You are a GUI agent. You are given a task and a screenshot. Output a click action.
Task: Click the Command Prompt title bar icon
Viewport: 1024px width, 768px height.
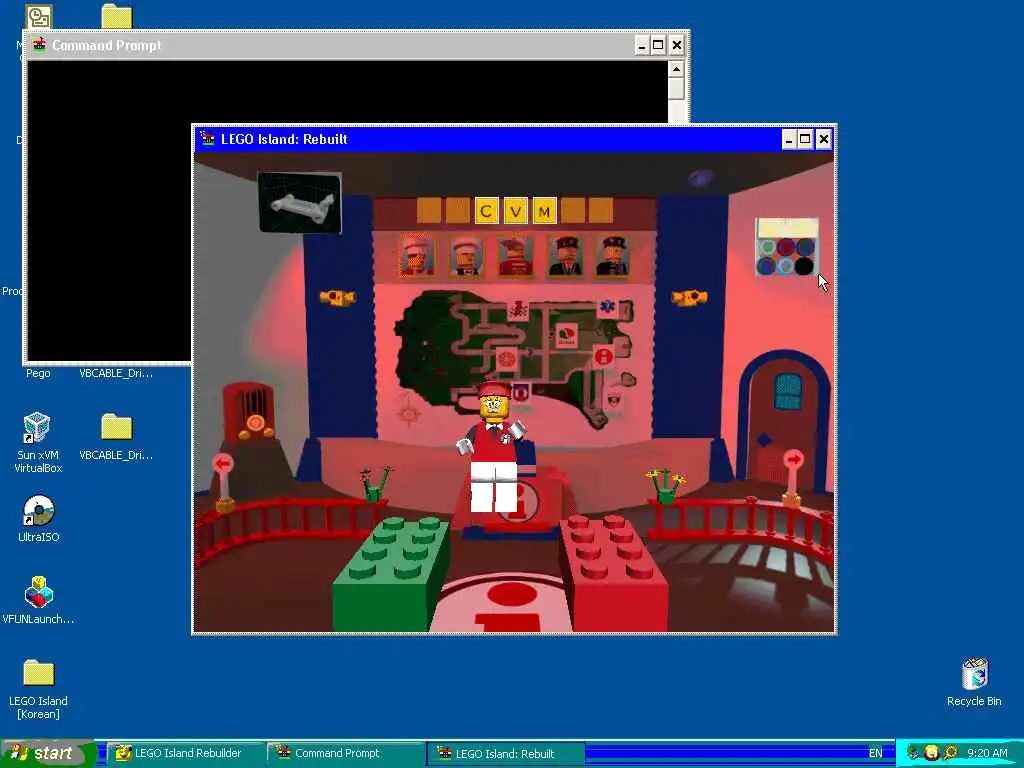39,45
